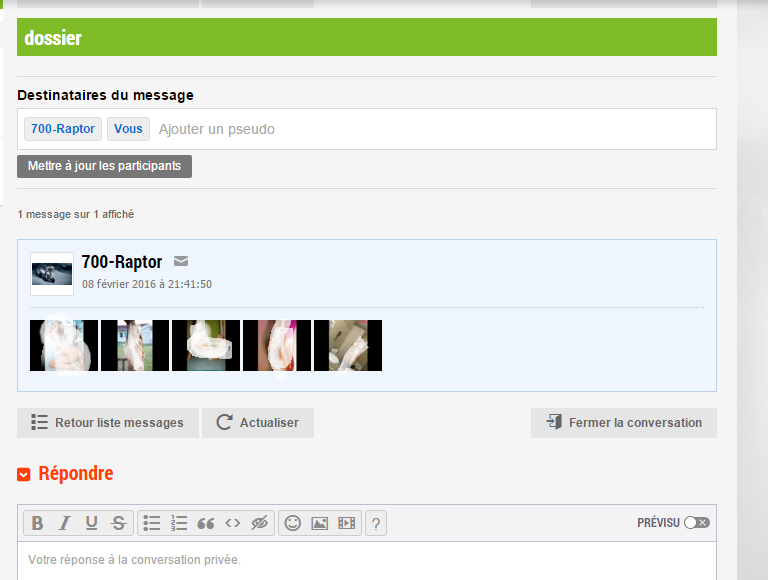Apply bold formatting in the reply editor

(37, 523)
